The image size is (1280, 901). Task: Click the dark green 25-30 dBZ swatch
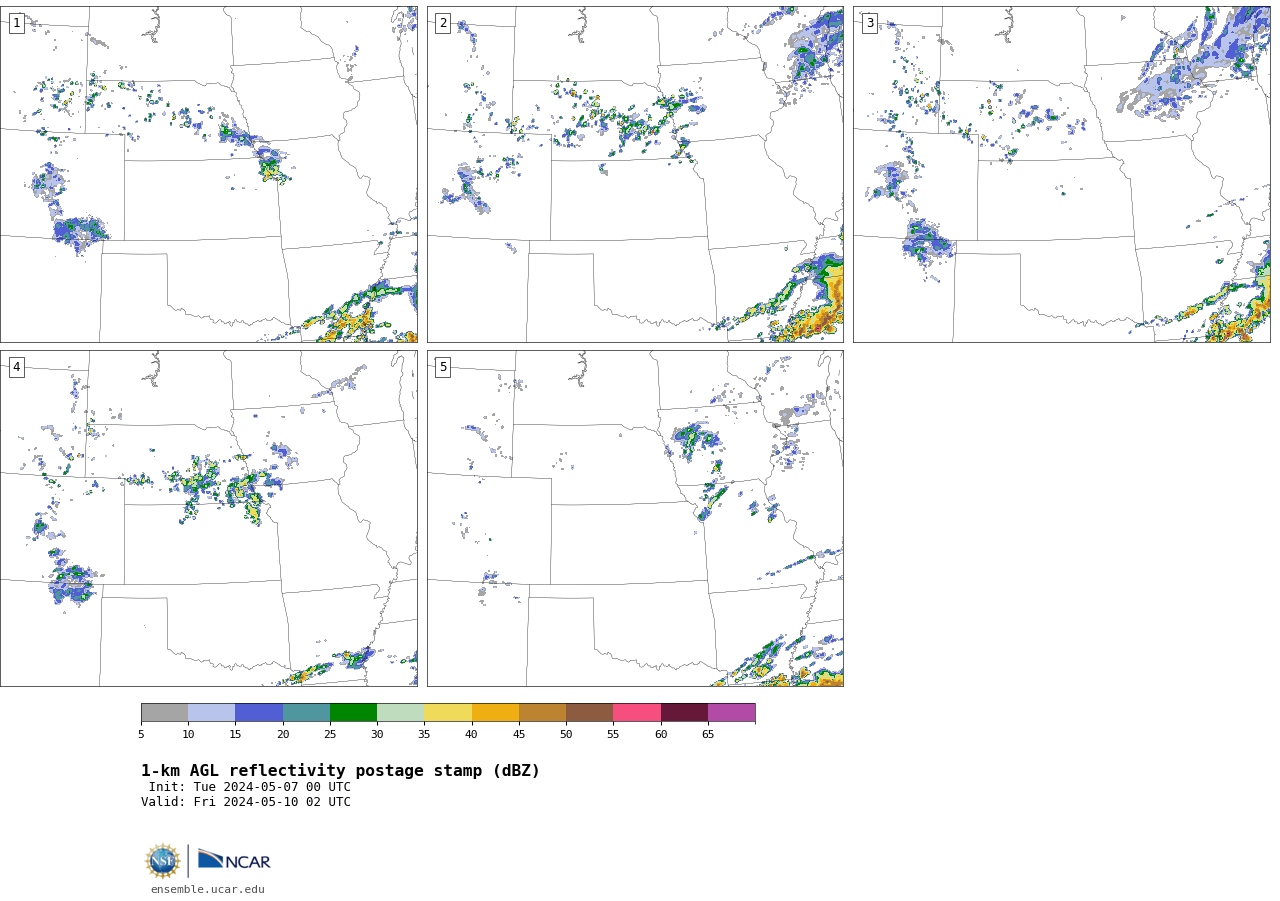tap(353, 712)
